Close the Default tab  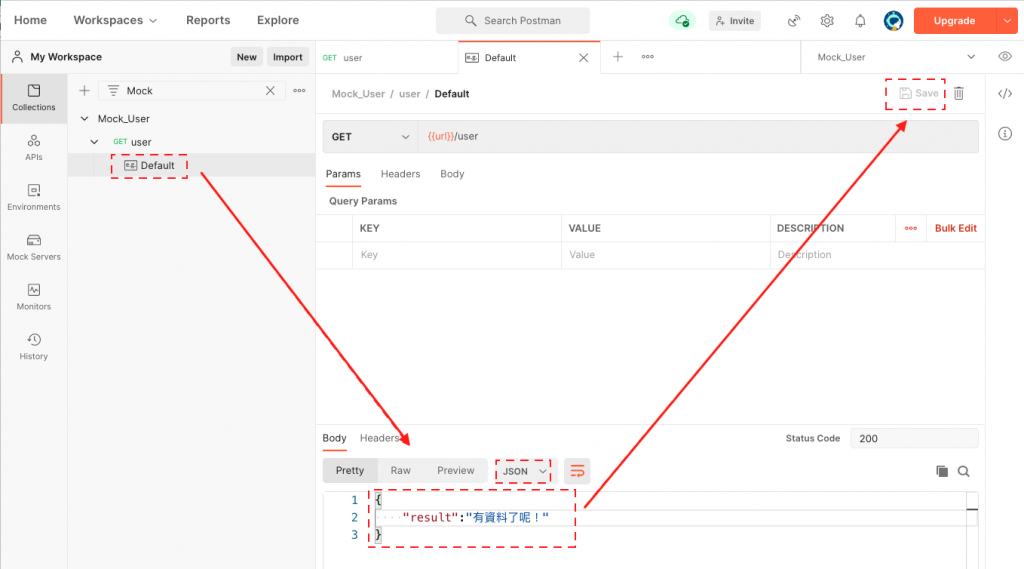point(584,57)
